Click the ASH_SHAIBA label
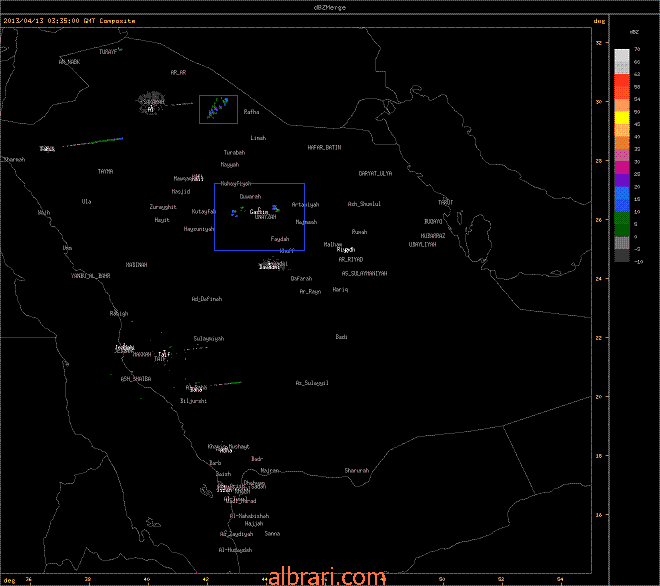Viewport: 660px width, 586px height. coord(136,379)
